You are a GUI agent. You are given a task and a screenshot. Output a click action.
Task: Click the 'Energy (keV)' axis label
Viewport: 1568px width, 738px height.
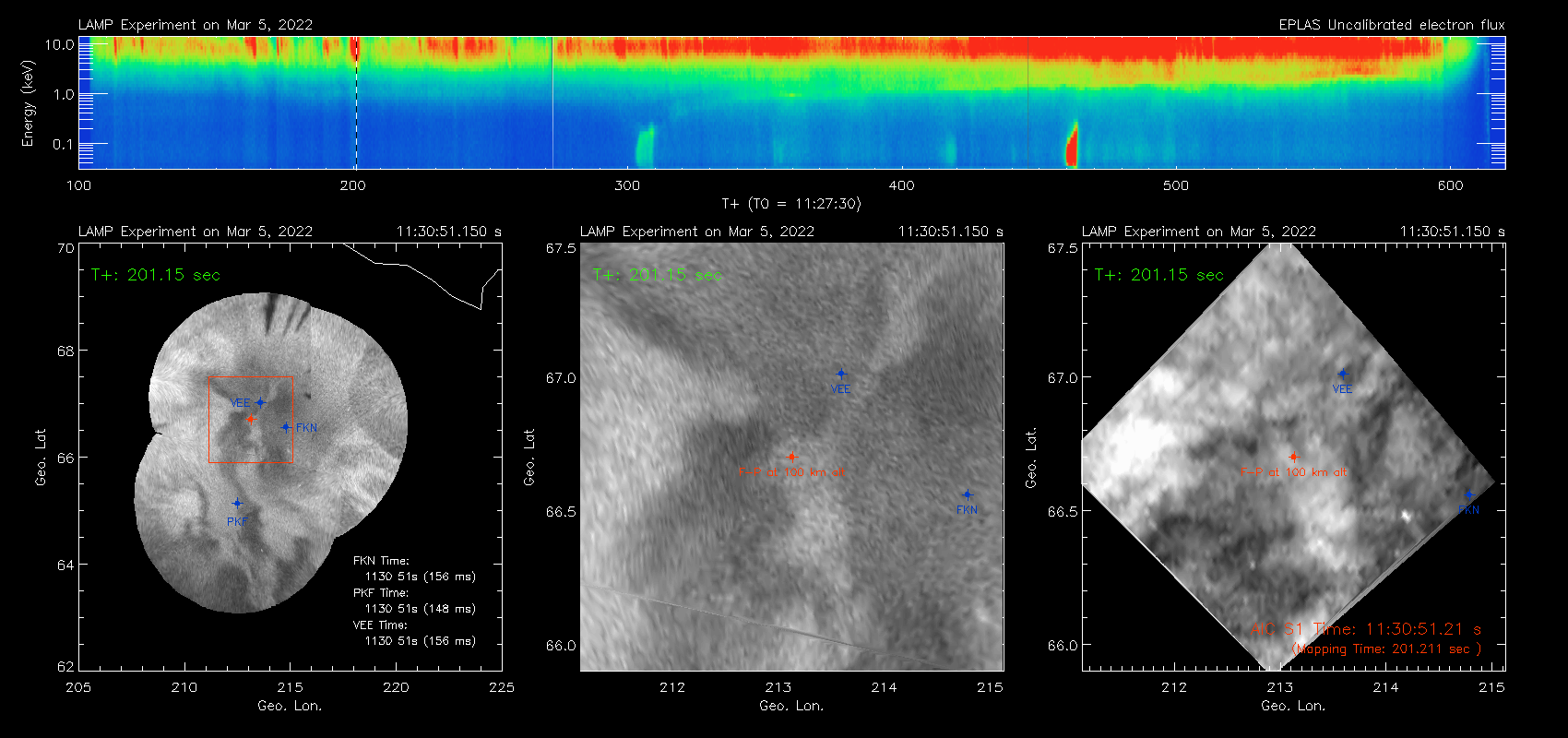(x=28, y=103)
